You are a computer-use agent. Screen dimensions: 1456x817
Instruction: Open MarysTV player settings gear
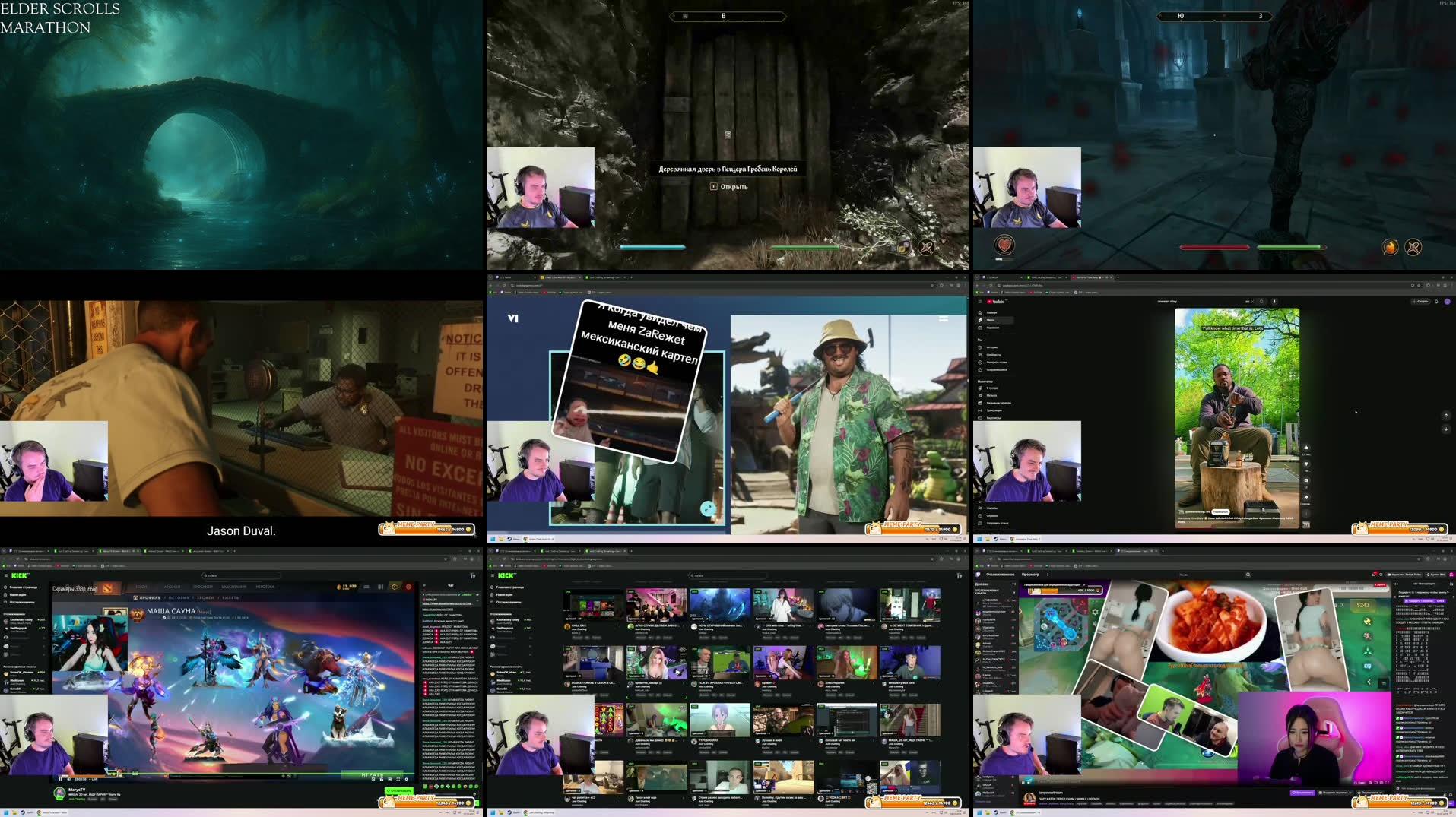(x=406, y=779)
